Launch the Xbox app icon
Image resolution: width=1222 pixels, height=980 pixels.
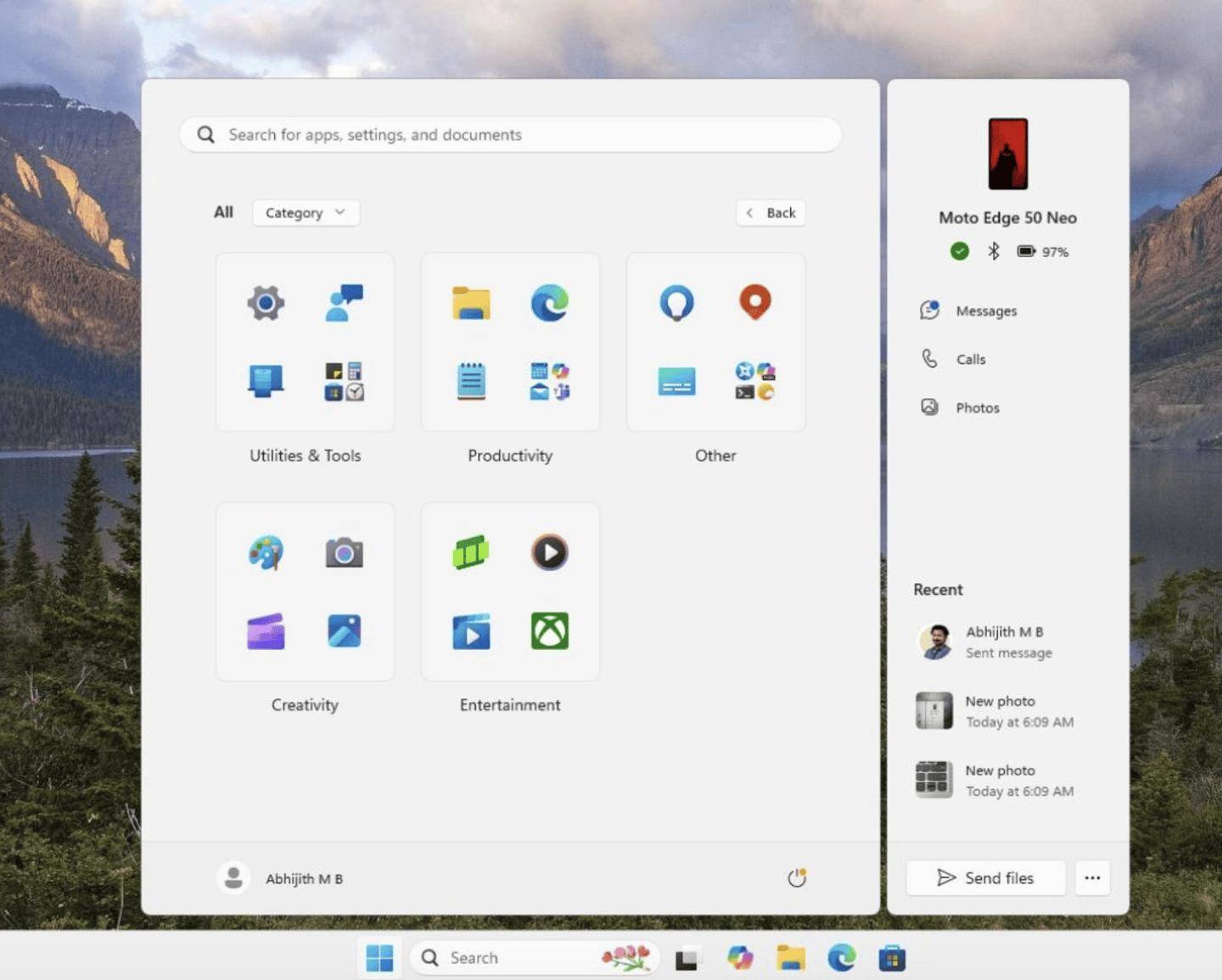[549, 631]
